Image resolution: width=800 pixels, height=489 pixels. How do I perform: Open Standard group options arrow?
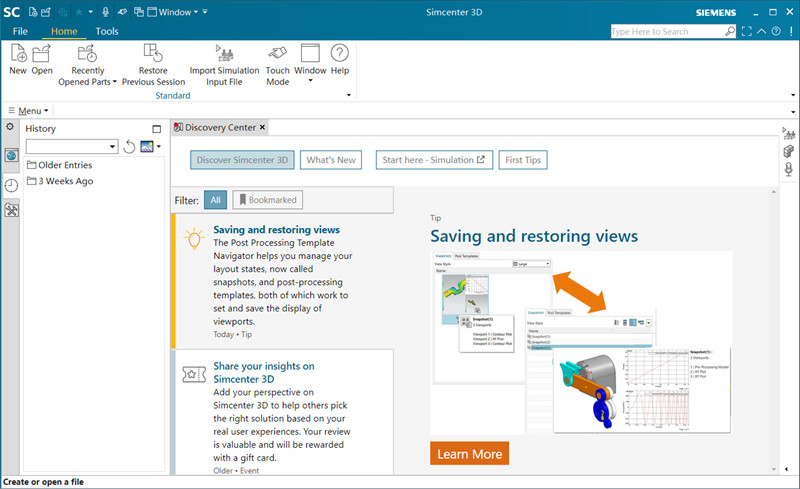[x=349, y=95]
